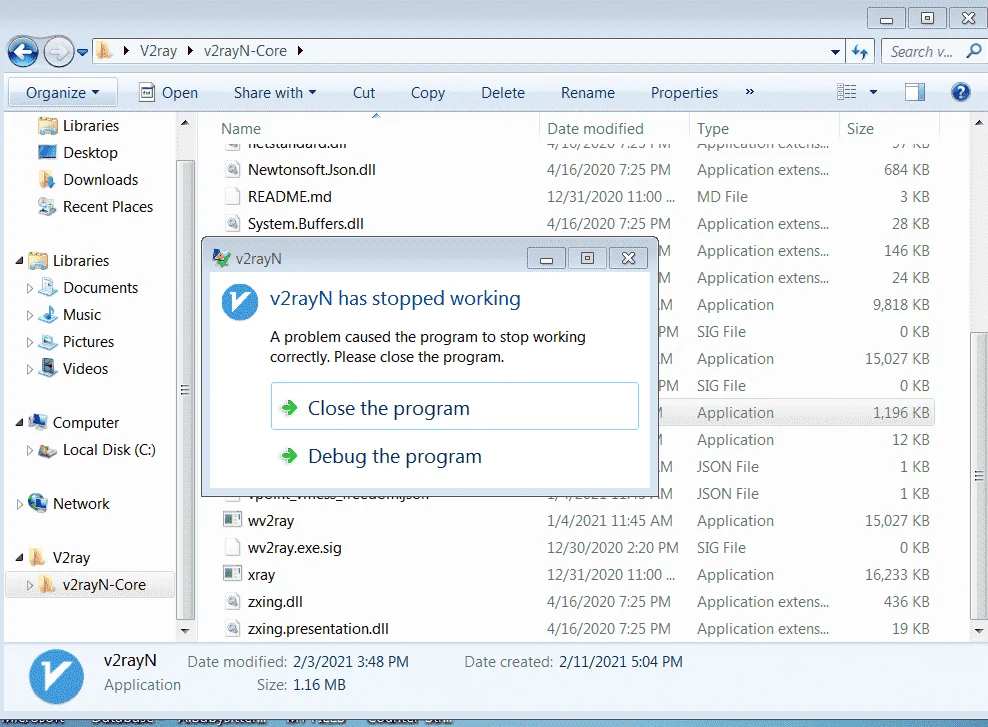Sort by the Size column header
Screen dimensions: 988x727
pos(860,129)
